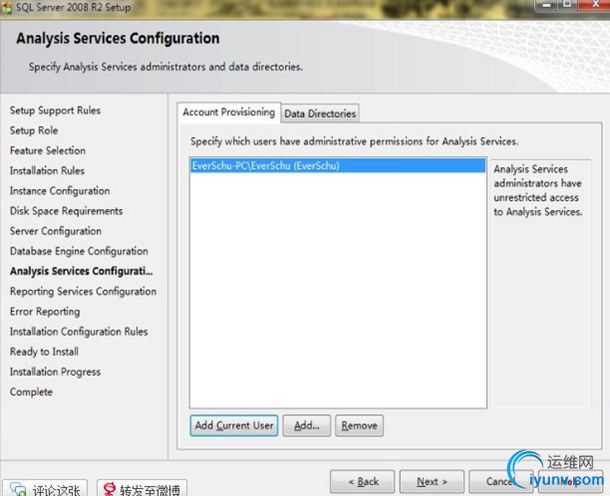Click the SQL Server Setup title bar icon
Screen dimensions: 610x496
[7, 7]
